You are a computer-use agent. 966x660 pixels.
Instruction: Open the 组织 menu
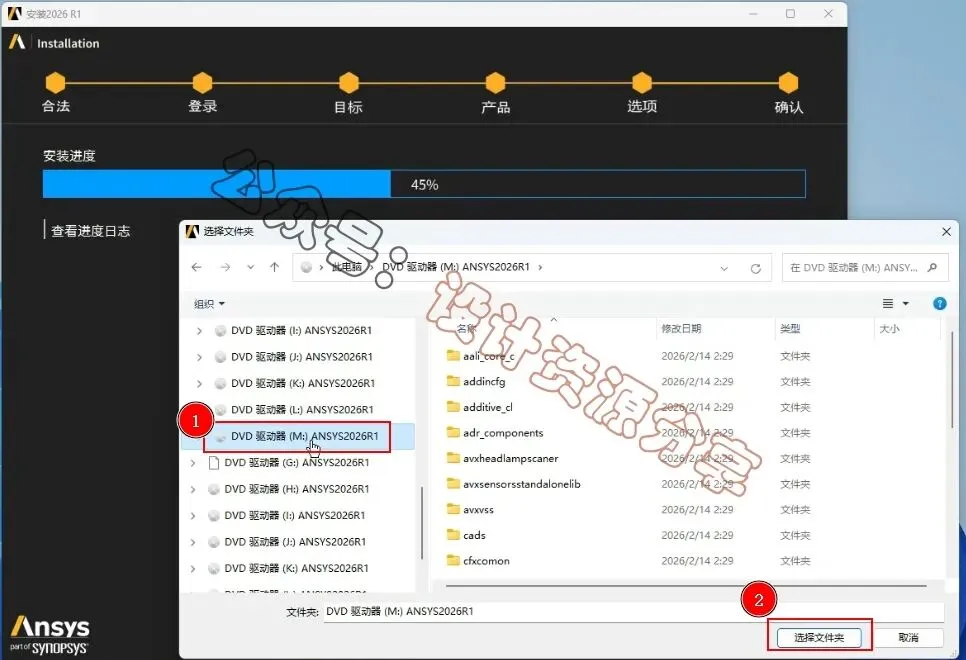209,304
